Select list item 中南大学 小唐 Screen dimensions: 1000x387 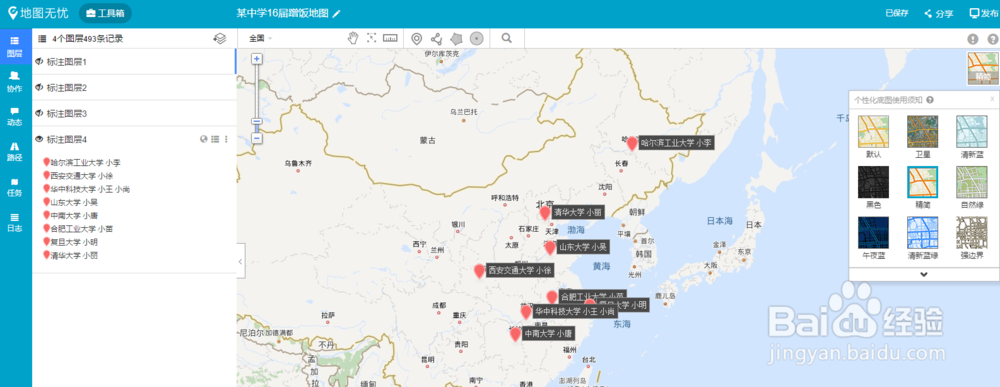pyautogui.click(x=70, y=215)
